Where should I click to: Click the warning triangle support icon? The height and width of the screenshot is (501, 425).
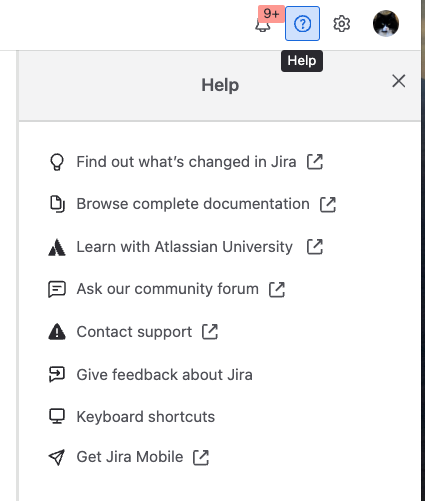pyautogui.click(x=57, y=332)
